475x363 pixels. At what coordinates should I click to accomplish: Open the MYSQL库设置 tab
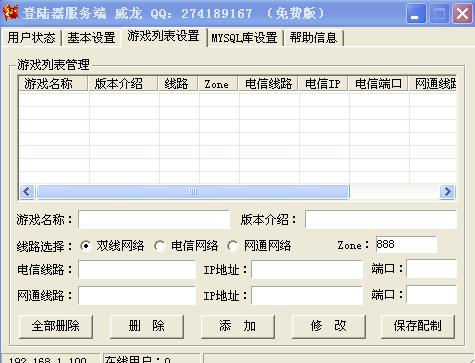(x=245, y=38)
